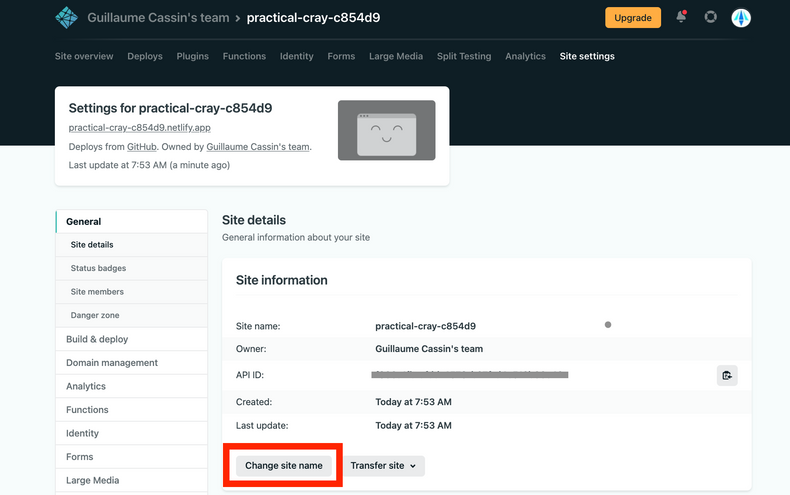Open the user avatar menu
Image resolution: width=790 pixels, height=495 pixels.
pos(741,18)
